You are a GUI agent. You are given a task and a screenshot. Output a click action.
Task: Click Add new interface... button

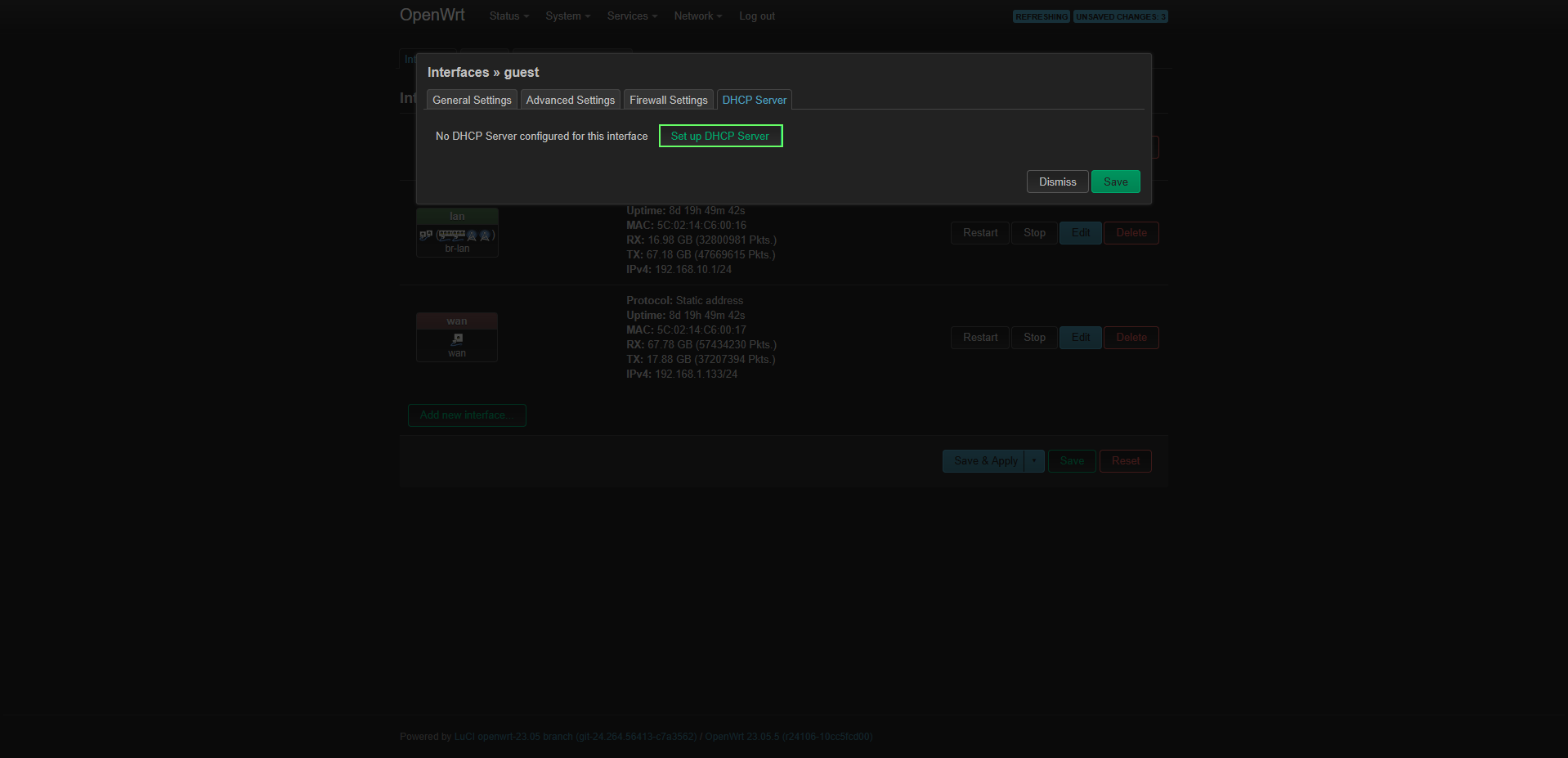tap(467, 415)
